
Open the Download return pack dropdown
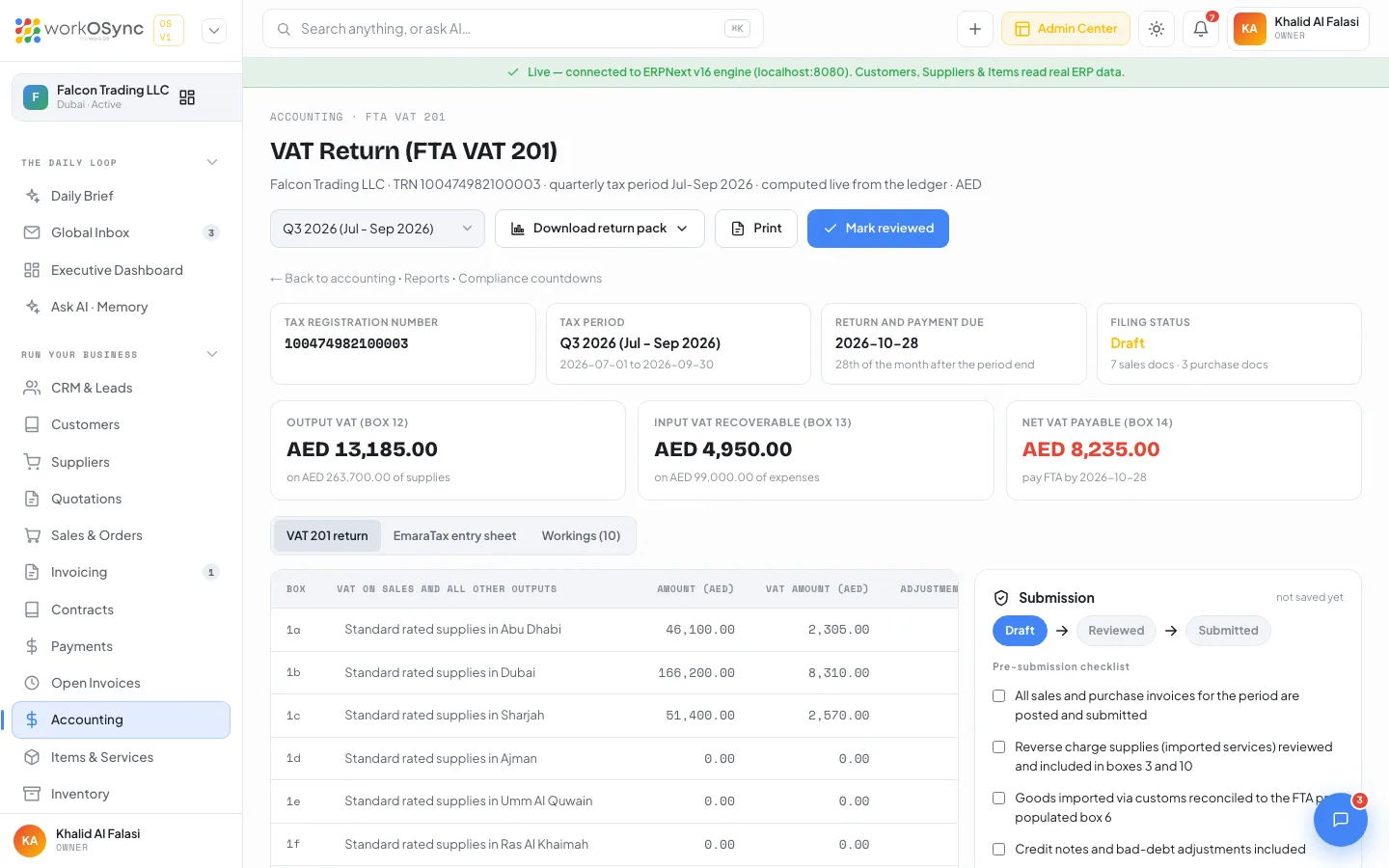pyautogui.click(x=599, y=229)
